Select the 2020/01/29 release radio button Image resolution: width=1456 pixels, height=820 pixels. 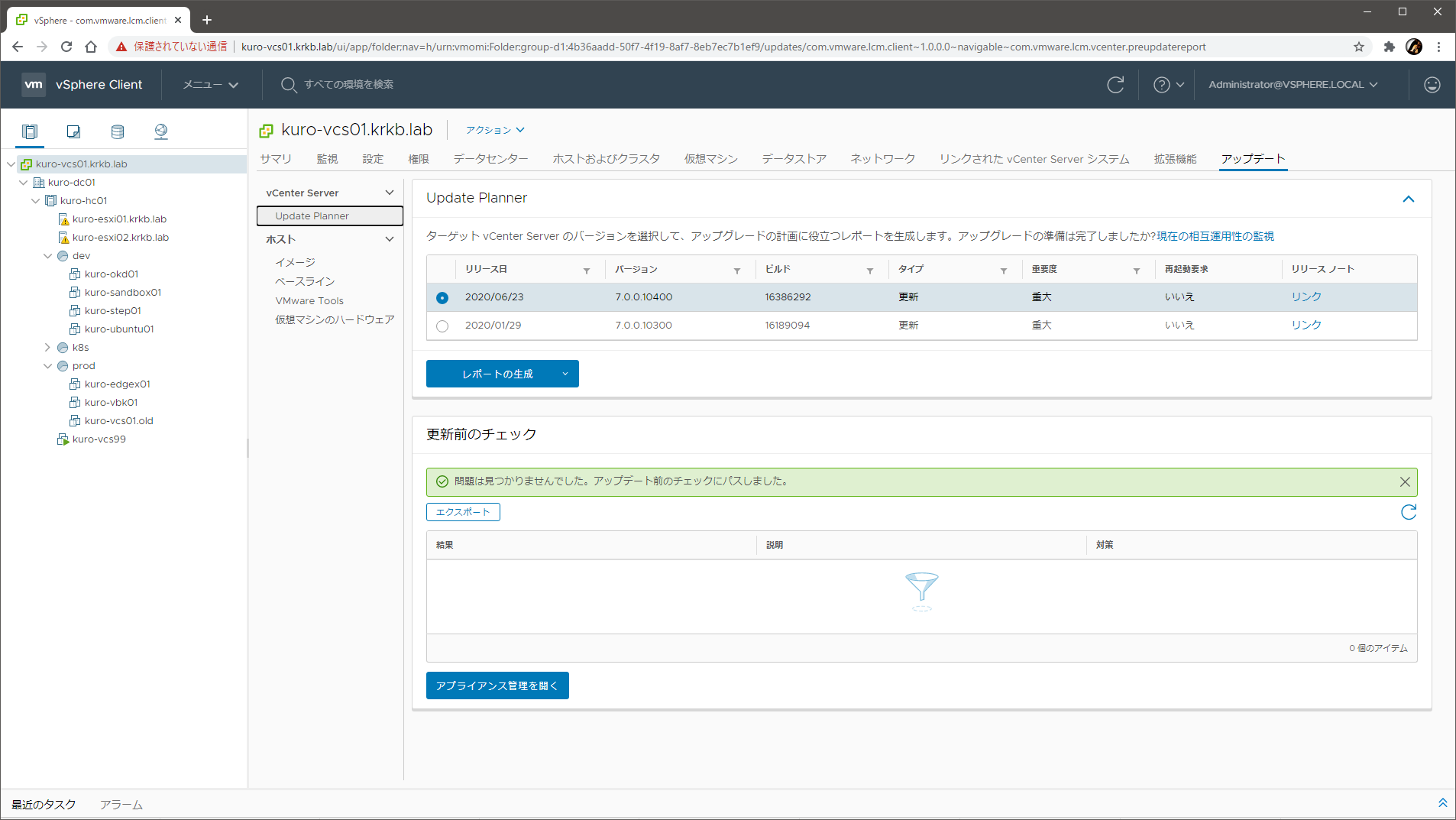click(442, 326)
